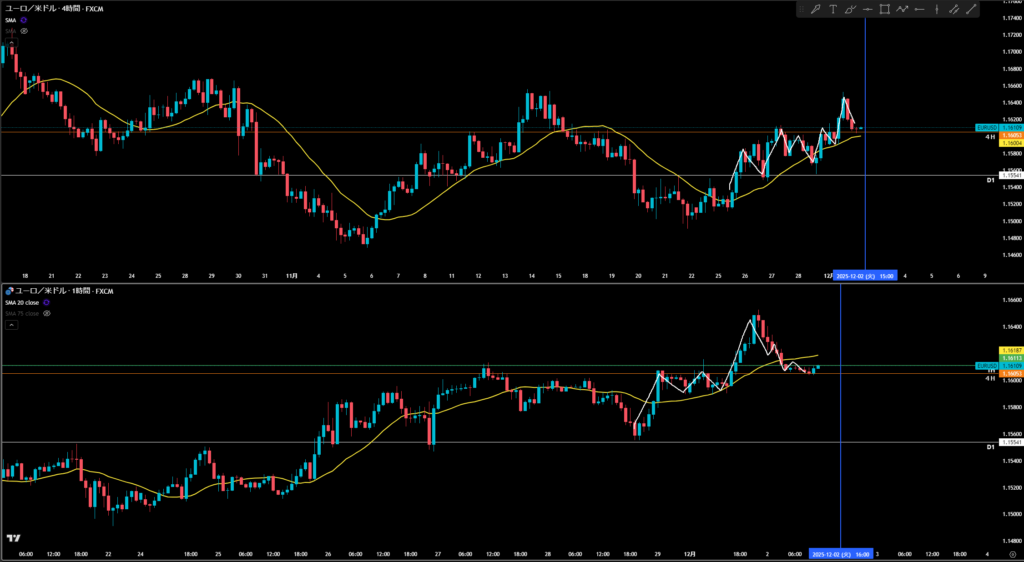Show the hidden SMA indicator on 4-hour chart

click(x=24, y=31)
